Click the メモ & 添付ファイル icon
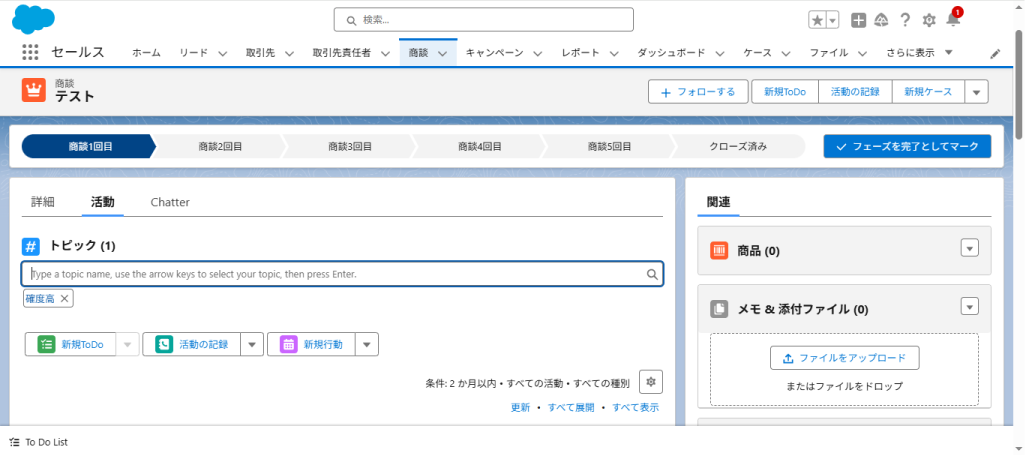The width and height of the screenshot is (1025, 455). 719,309
